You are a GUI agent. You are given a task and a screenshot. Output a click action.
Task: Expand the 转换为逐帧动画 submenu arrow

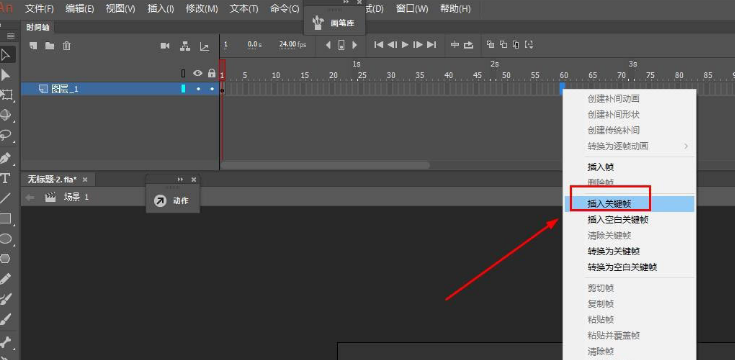pos(686,146)
